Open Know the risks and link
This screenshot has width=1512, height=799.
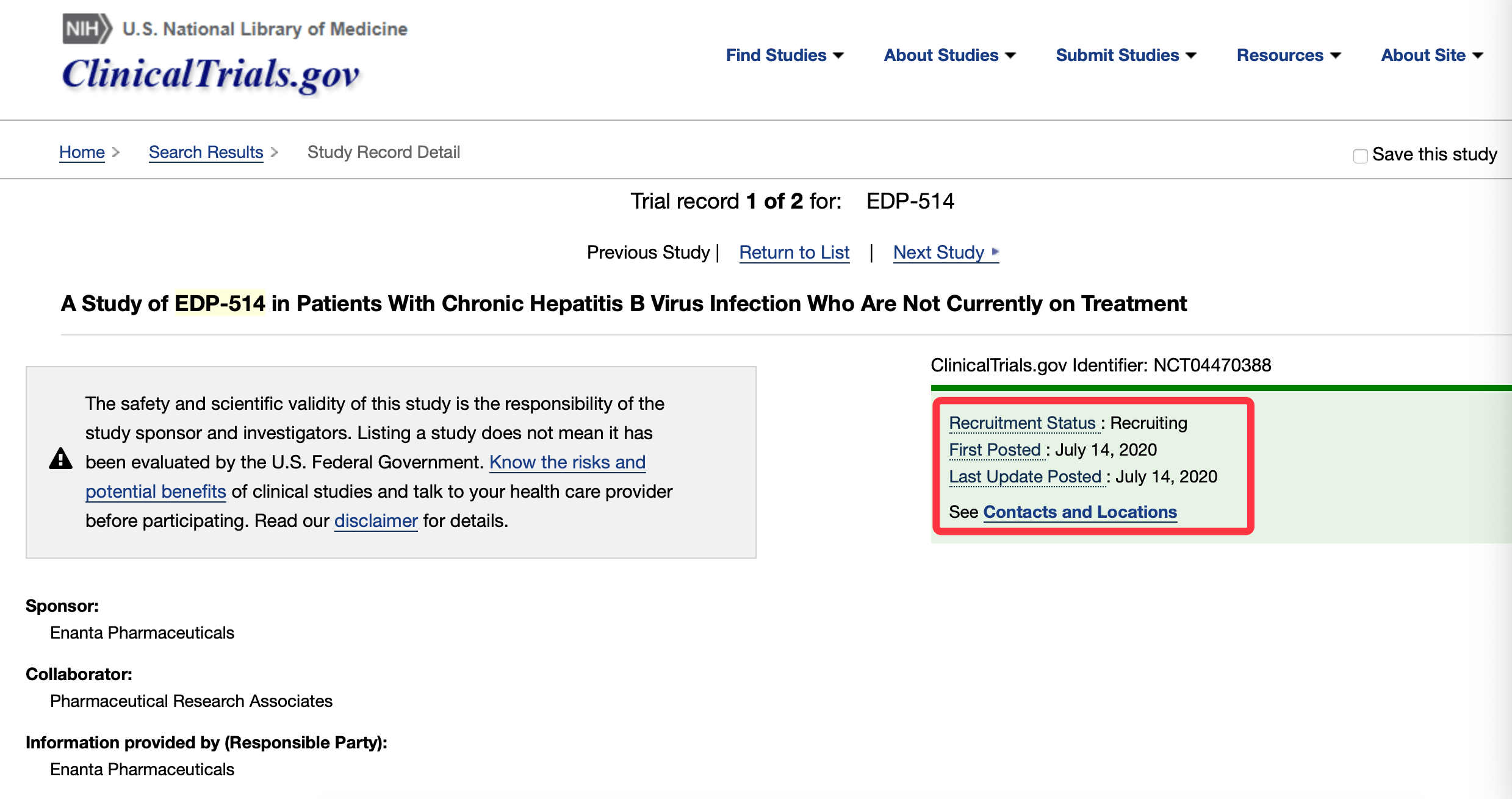pyautogui.click(x=567, y=462)
